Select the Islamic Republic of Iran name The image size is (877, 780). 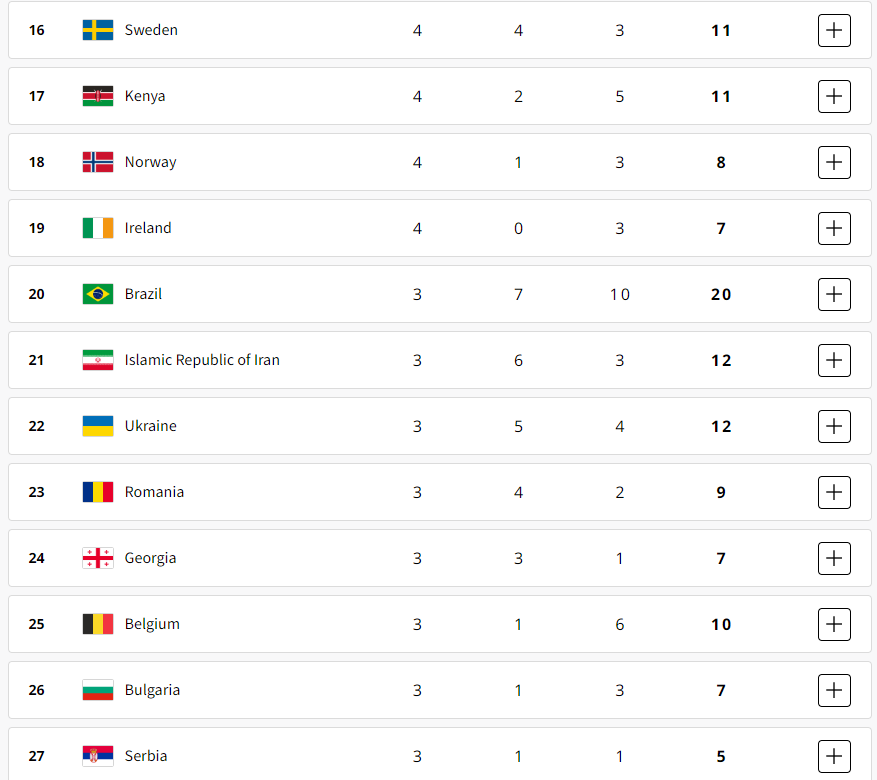click(x=202, y=360)
